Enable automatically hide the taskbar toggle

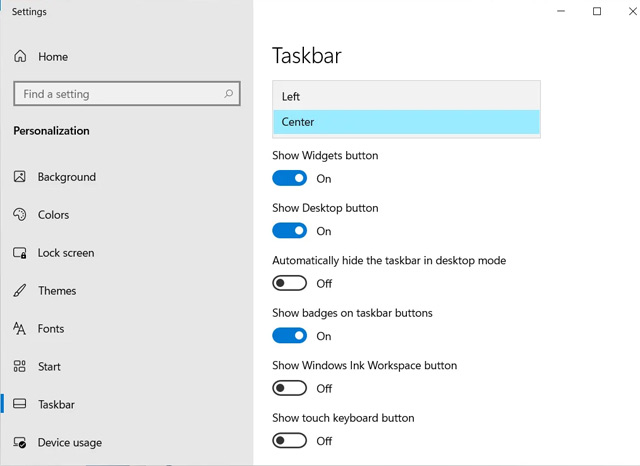[x=289, y=283]
